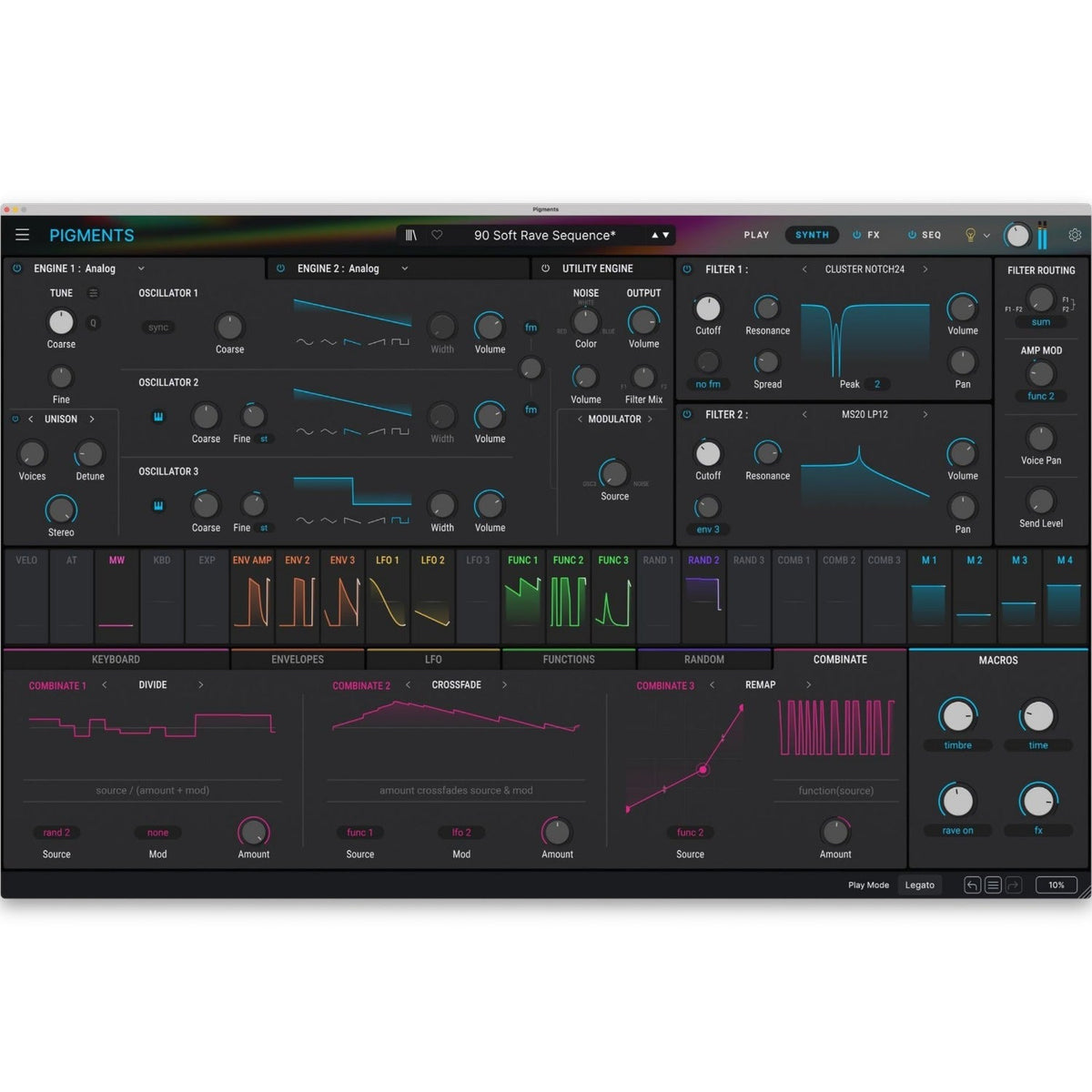This screenshot has height=1092, width=1092.
Task: Click the tune settings icon beside TUNE
Action: coord(93,293)
